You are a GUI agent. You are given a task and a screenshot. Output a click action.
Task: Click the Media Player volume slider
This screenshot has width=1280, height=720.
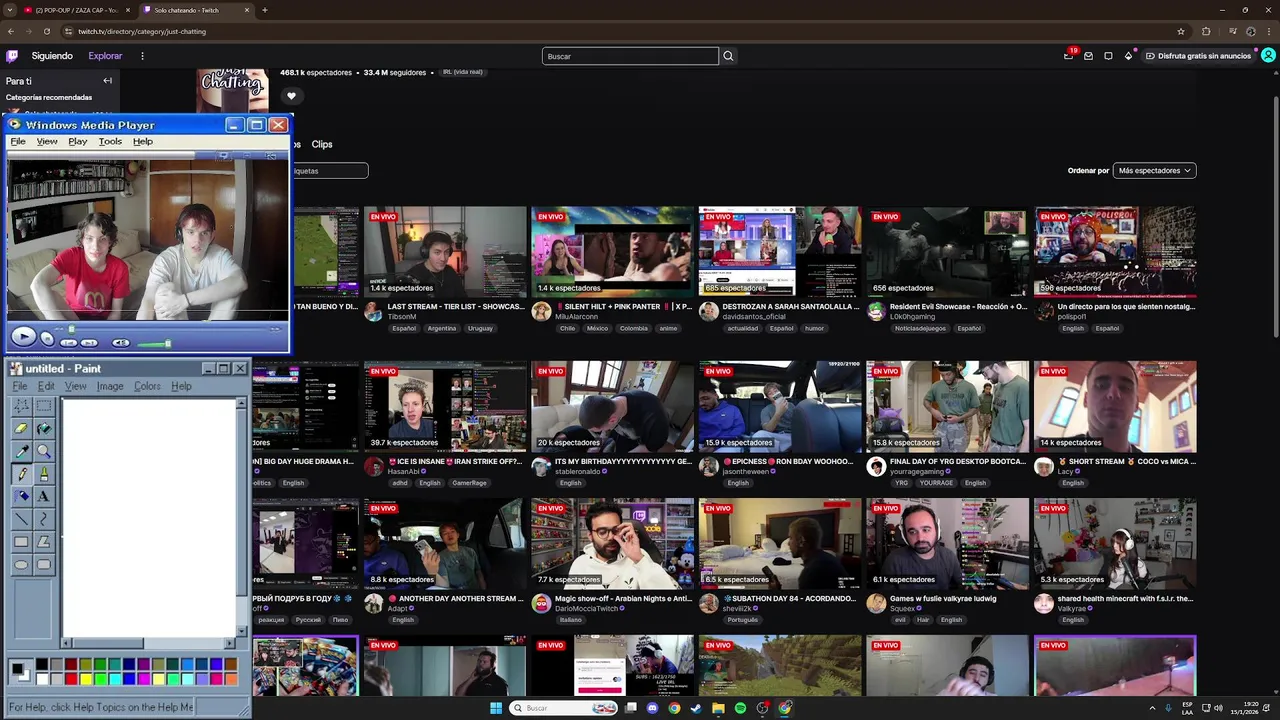(153, 343)
